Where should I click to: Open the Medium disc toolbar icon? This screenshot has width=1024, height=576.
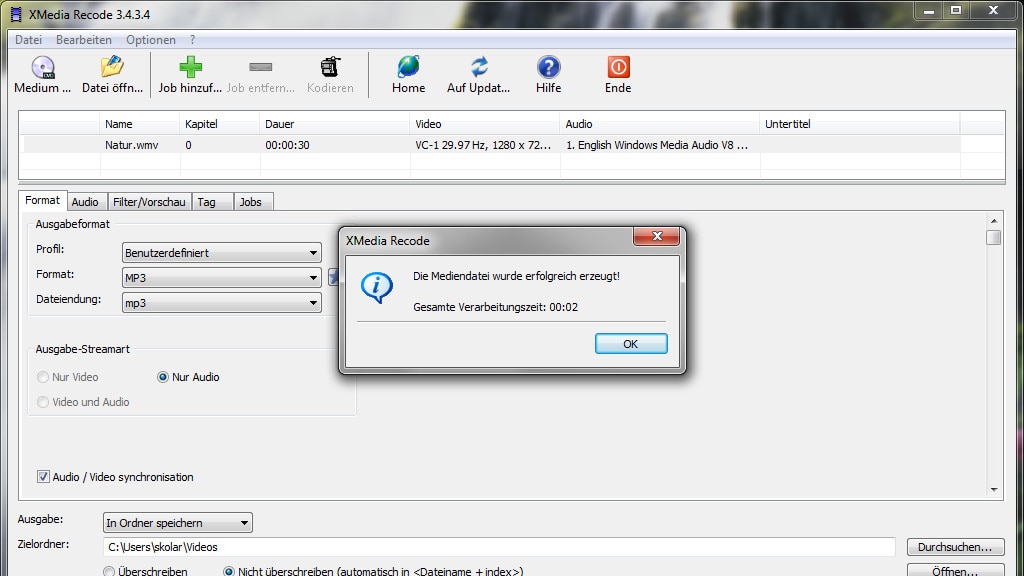click(42, 67)
